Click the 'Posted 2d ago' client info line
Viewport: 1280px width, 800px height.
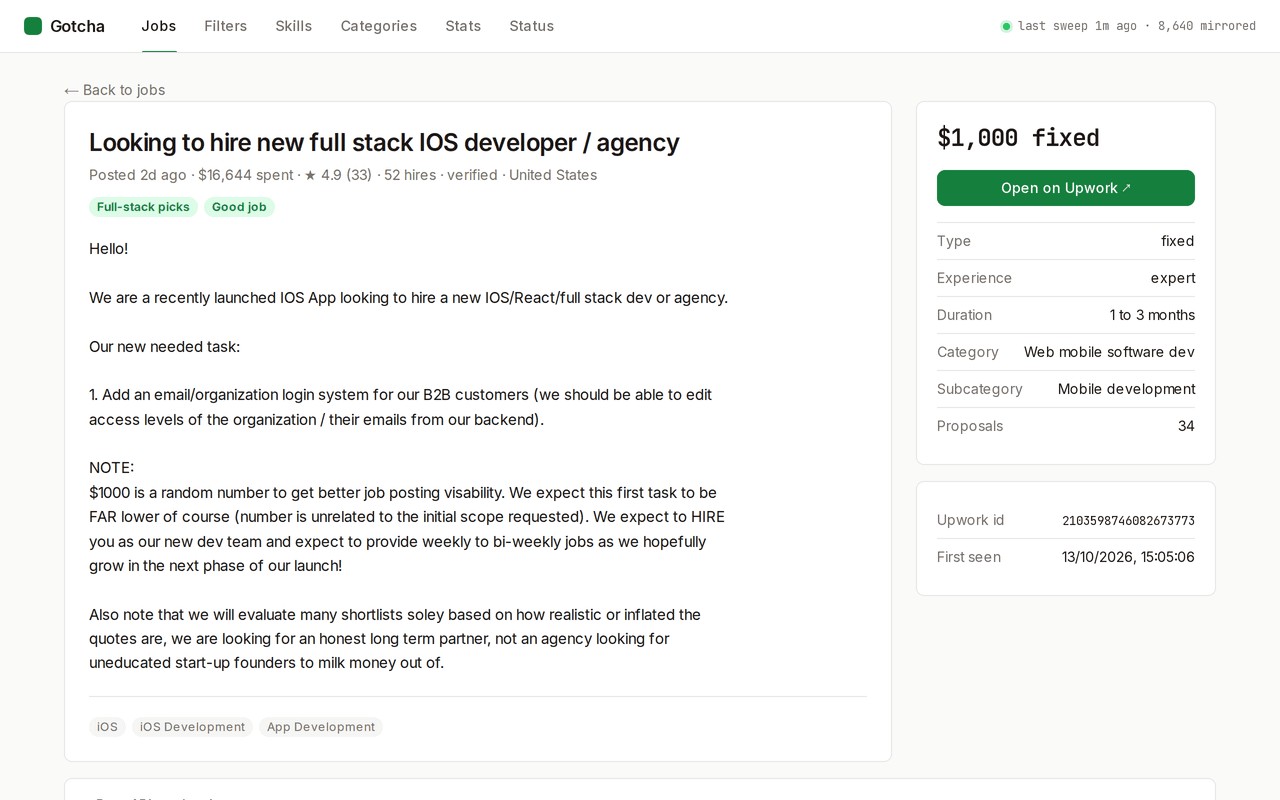click(x=343, y=175)
